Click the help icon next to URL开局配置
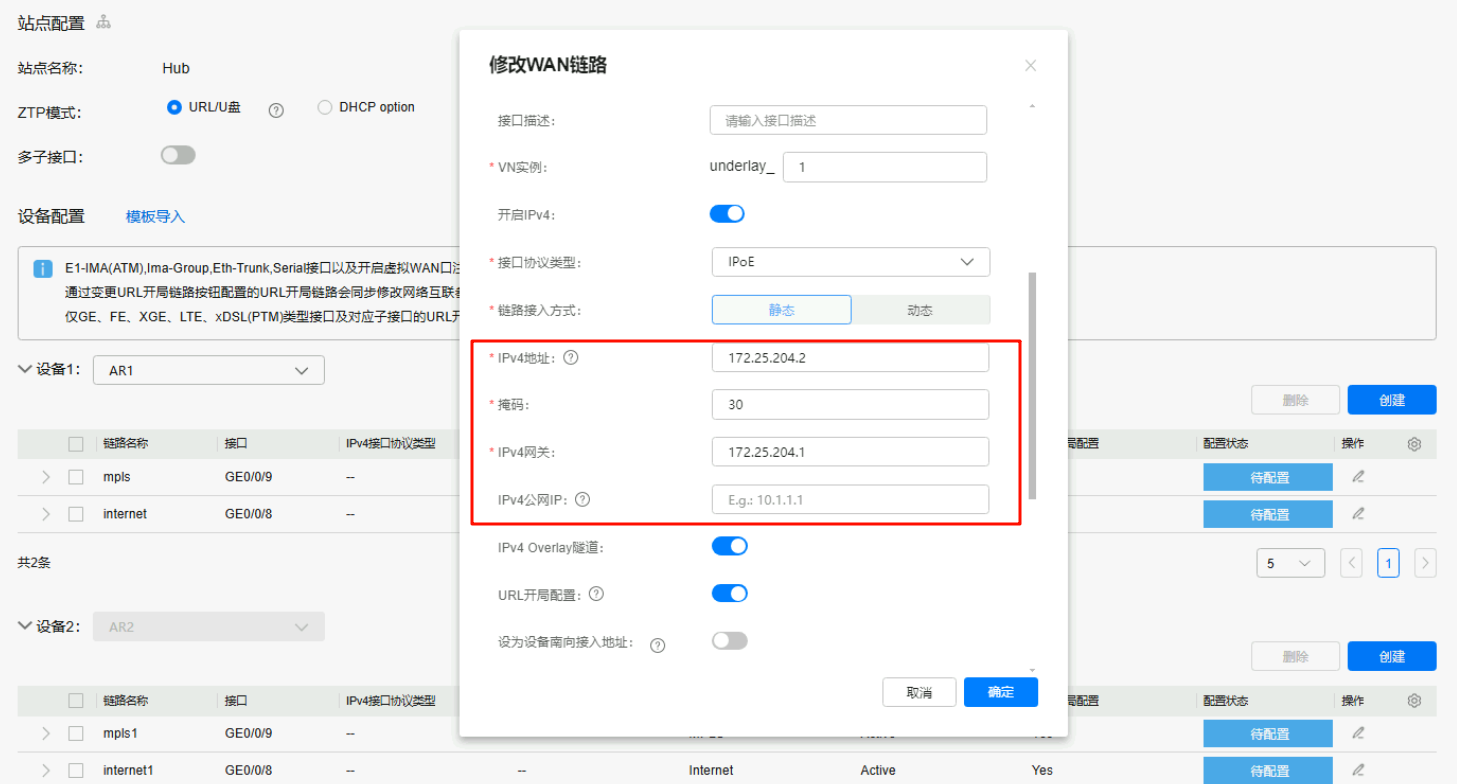The height and width of the screenshot is (784, 1457). point(596,594)
